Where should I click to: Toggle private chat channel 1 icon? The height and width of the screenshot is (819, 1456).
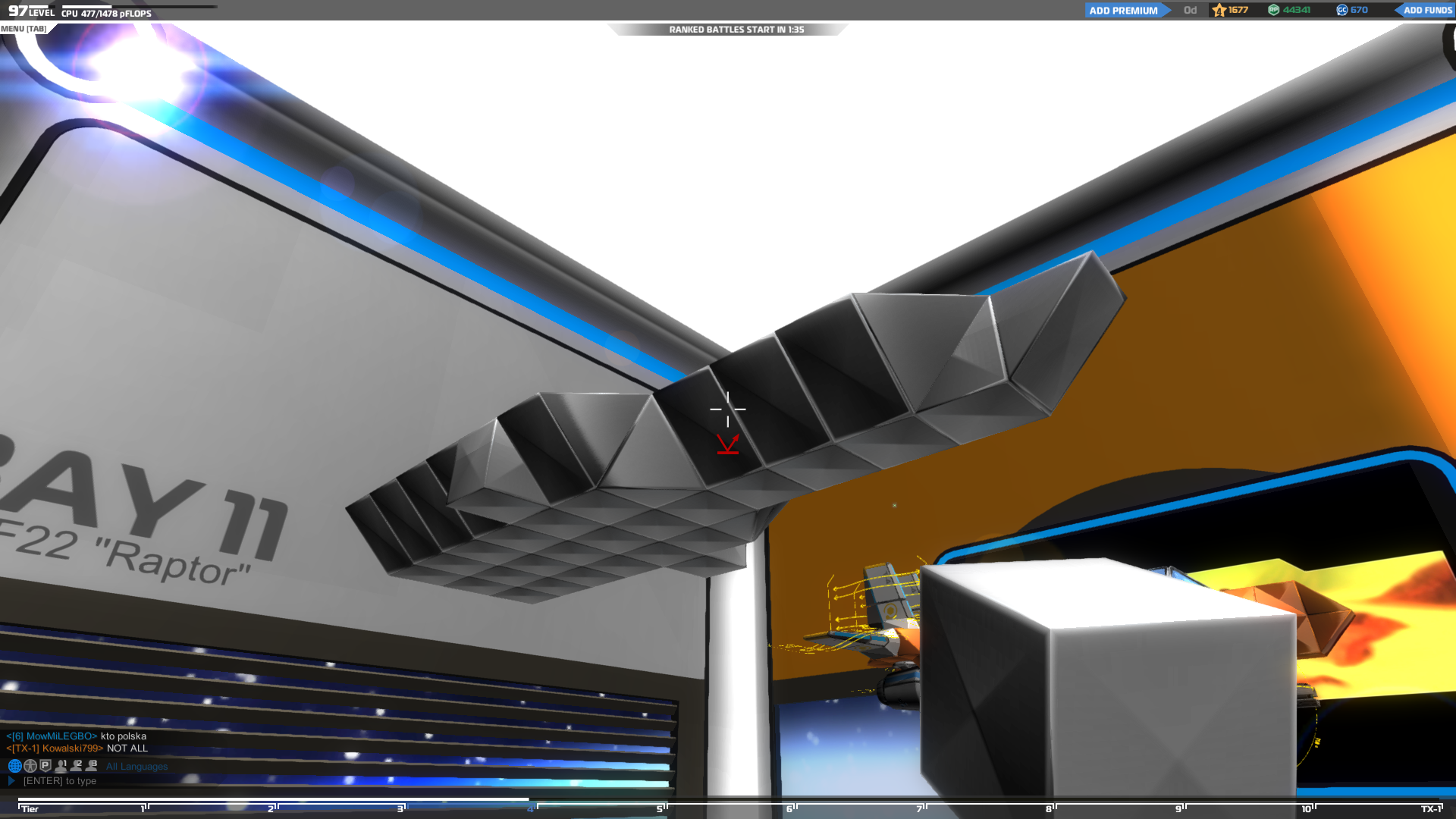pyautogui.click(x=61, y=766)
